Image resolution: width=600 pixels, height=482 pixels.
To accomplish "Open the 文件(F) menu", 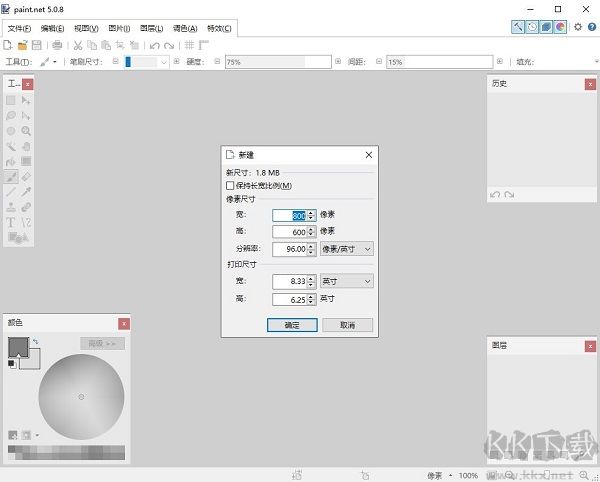I will (19, 28).
